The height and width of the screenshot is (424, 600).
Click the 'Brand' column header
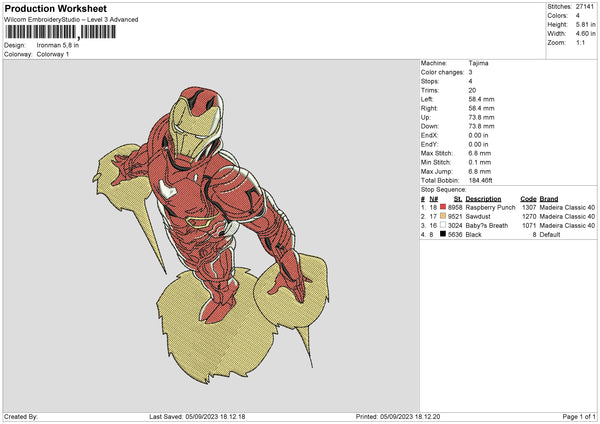pos(549,199)
